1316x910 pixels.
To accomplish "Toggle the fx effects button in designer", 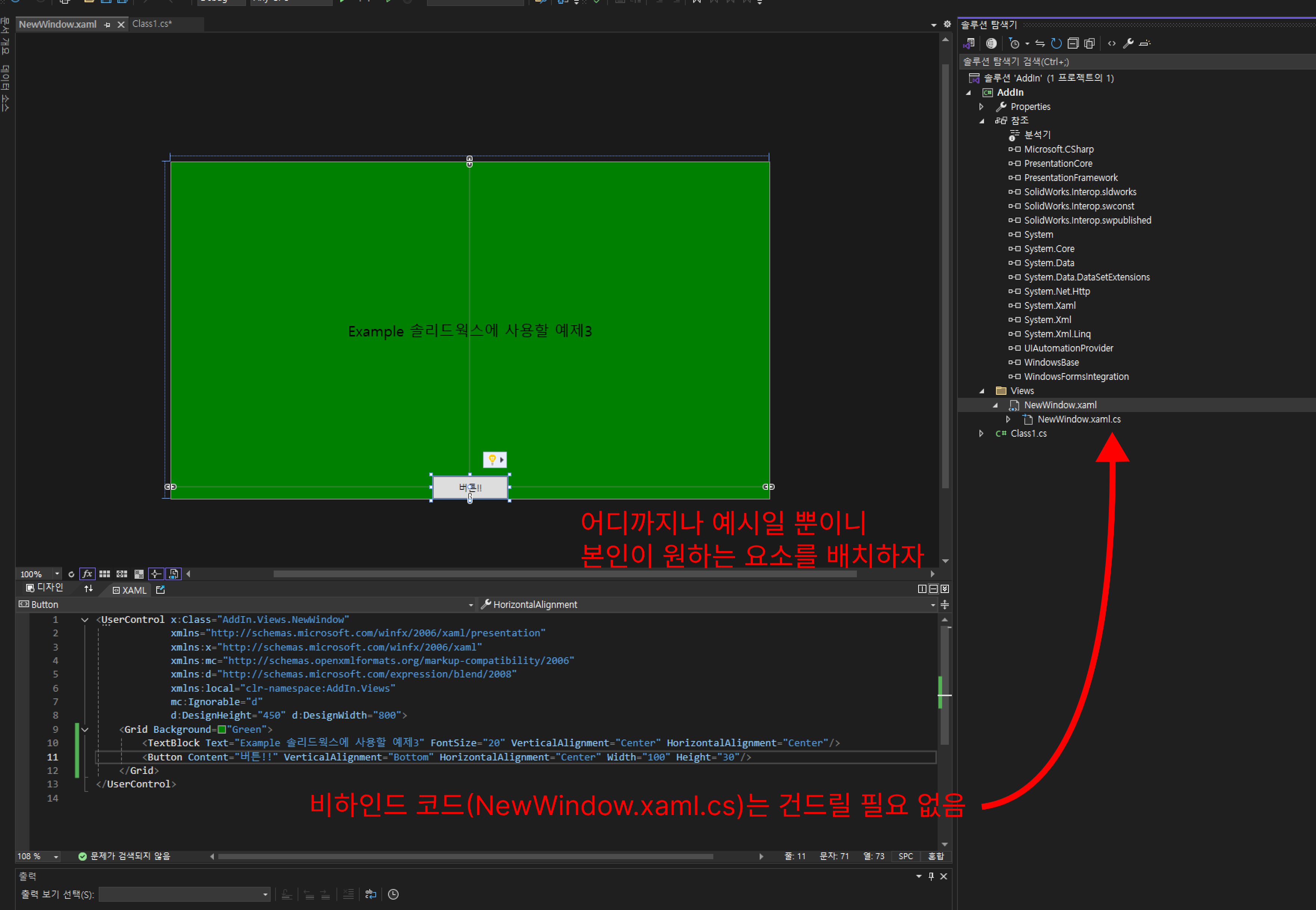I will (87, 574).
